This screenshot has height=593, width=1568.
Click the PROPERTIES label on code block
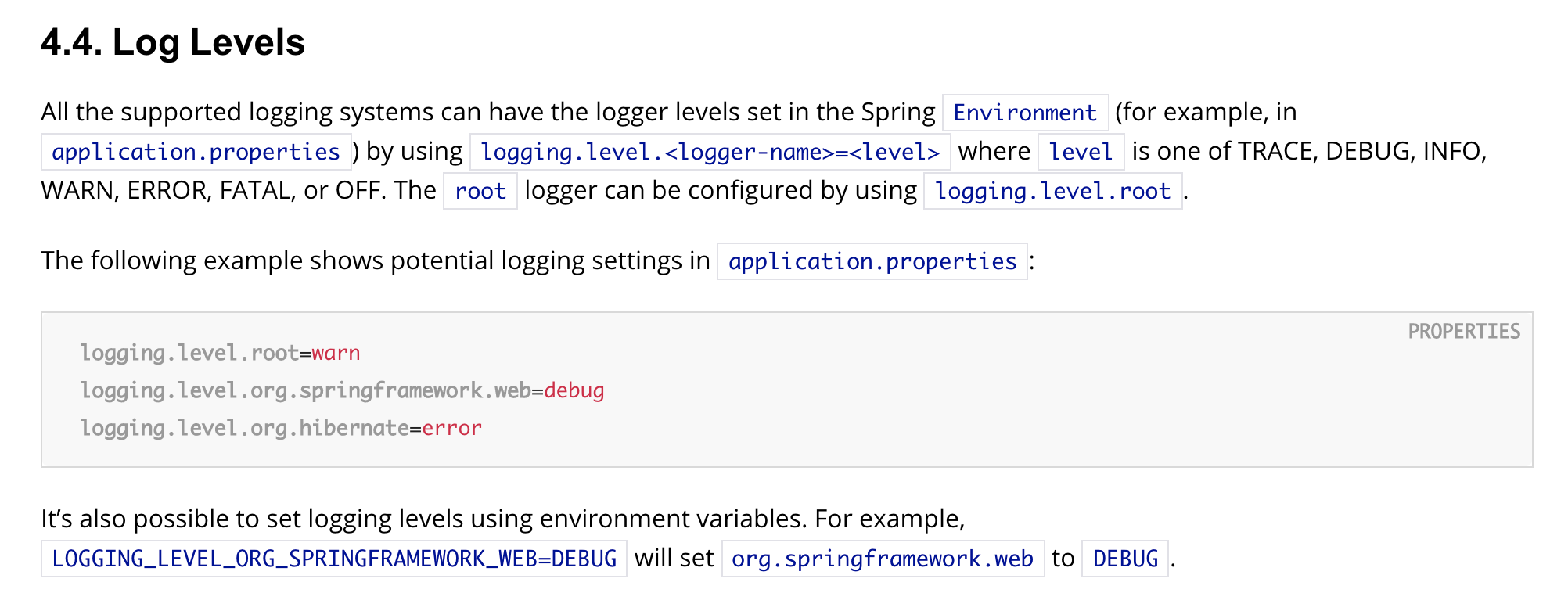[x=1464, y=332]
